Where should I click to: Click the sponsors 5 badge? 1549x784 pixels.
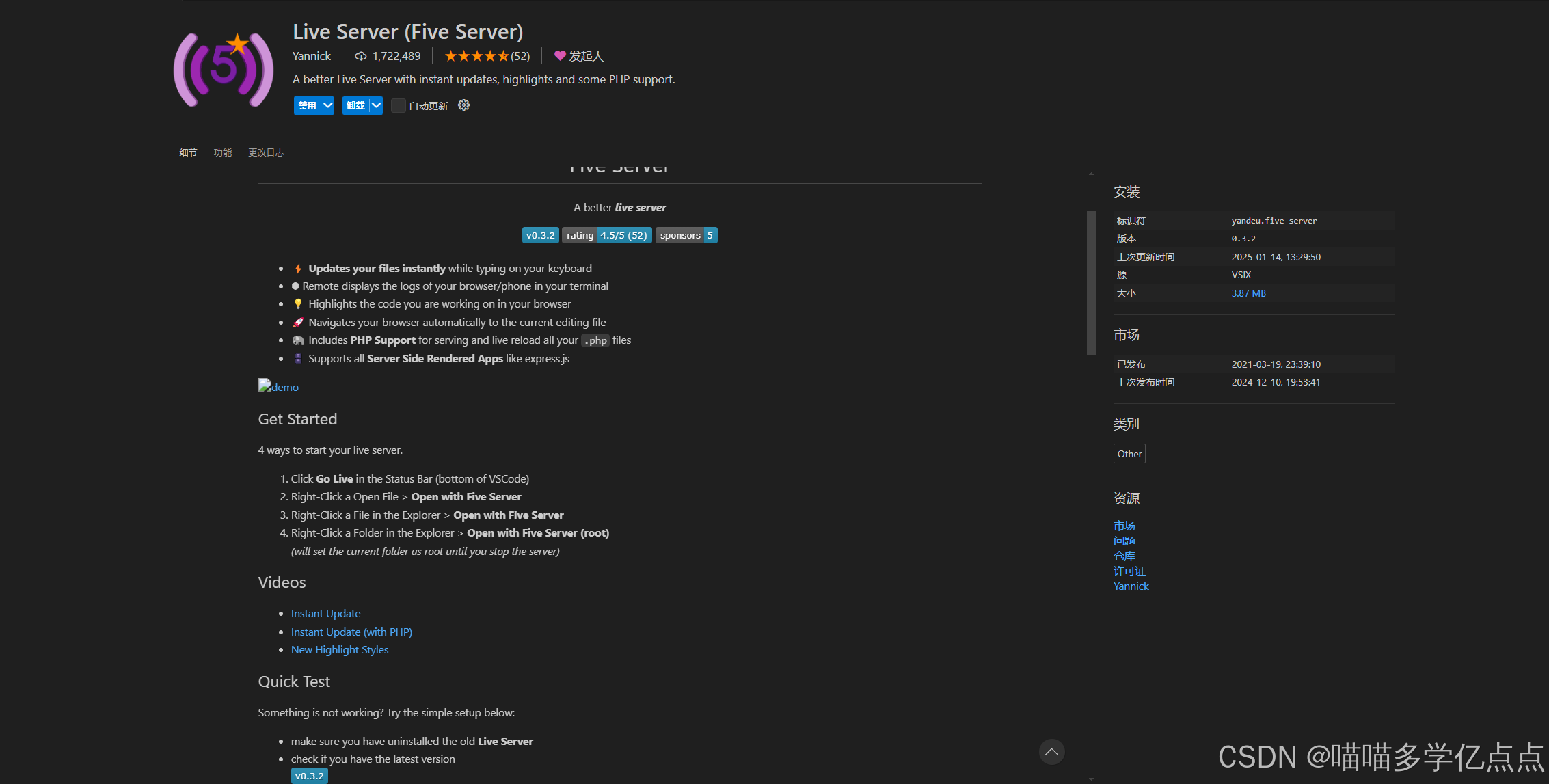point(686,235)
